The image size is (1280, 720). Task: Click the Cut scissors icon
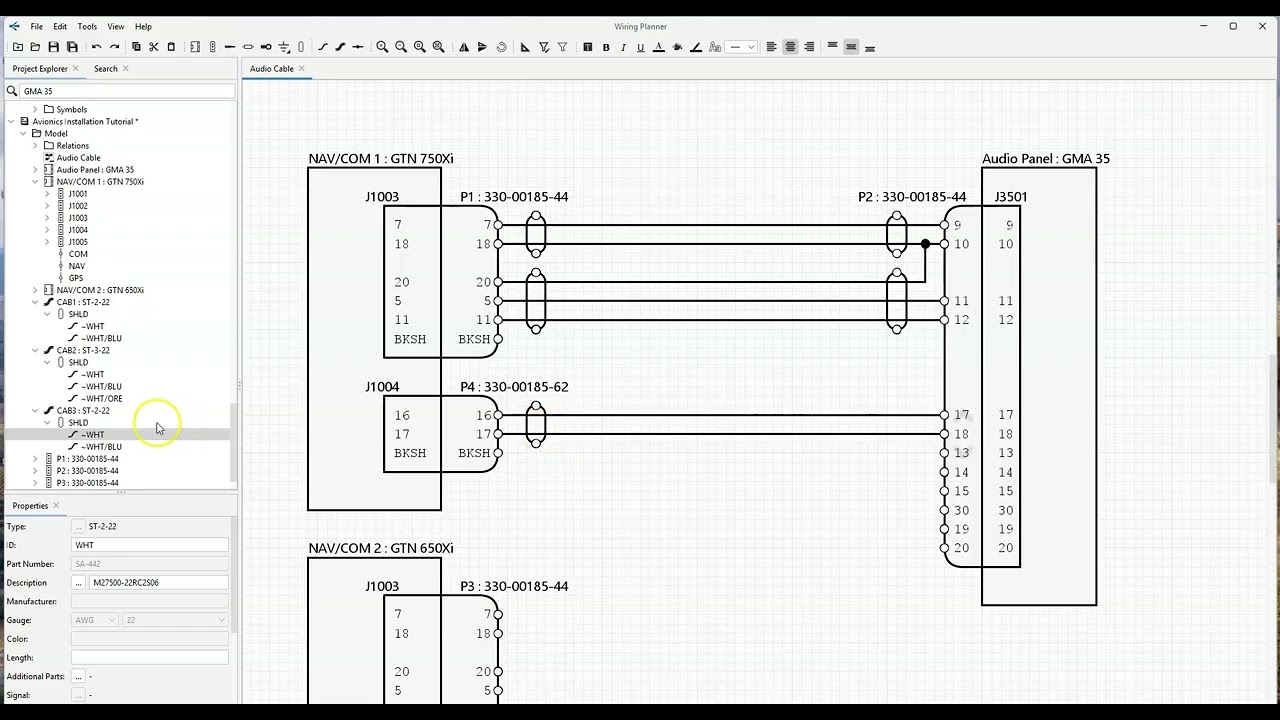tap(153, 47)
